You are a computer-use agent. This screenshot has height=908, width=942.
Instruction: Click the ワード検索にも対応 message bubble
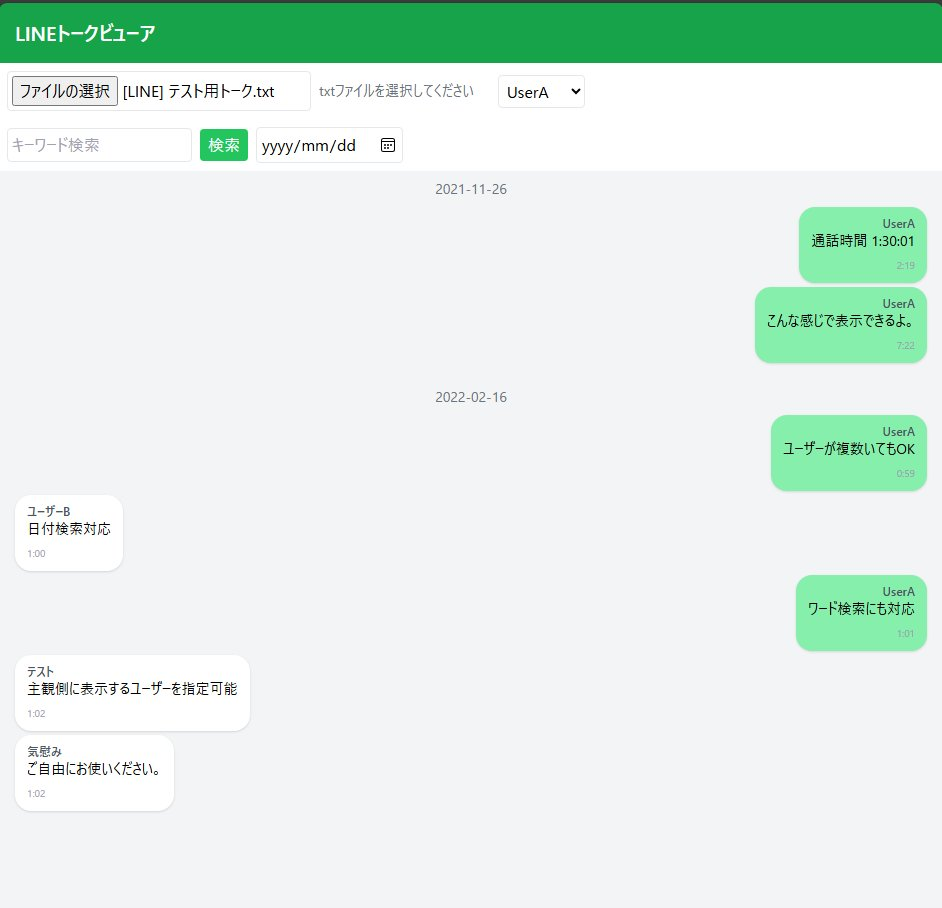[x=860, y=612]
